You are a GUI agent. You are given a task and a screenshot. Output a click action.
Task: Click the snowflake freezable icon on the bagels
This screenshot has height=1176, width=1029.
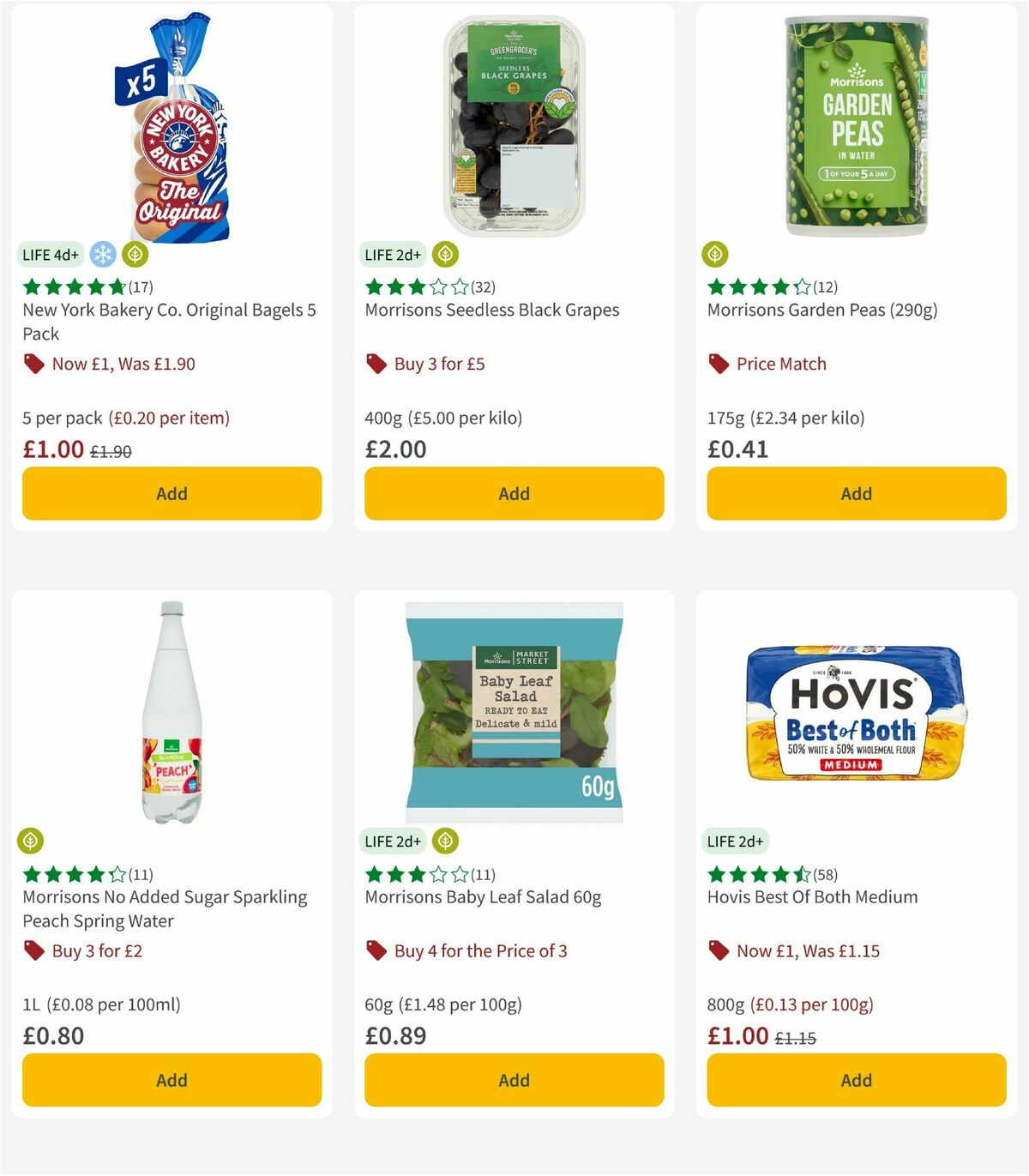[102, 254]
